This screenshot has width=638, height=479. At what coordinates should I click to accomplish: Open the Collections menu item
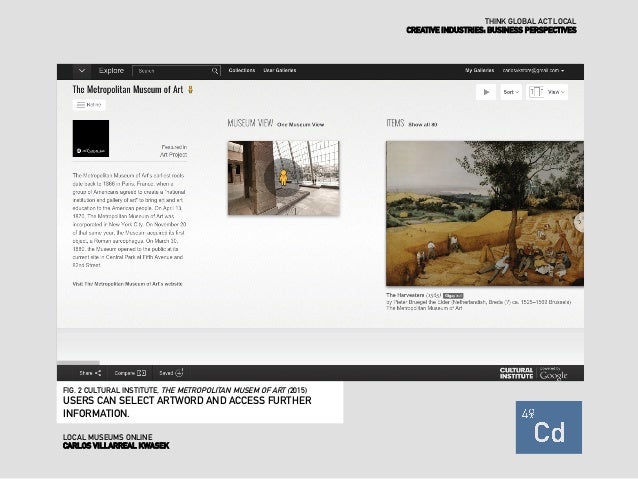pos(242,70)
